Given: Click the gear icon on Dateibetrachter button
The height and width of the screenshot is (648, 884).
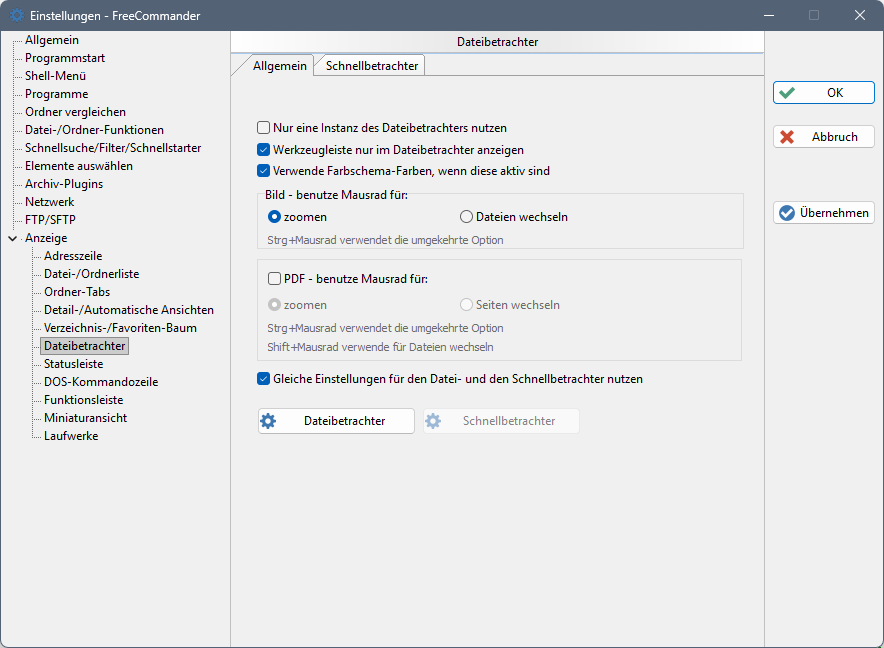Looking at the screenshot, I should click(268, 421).
